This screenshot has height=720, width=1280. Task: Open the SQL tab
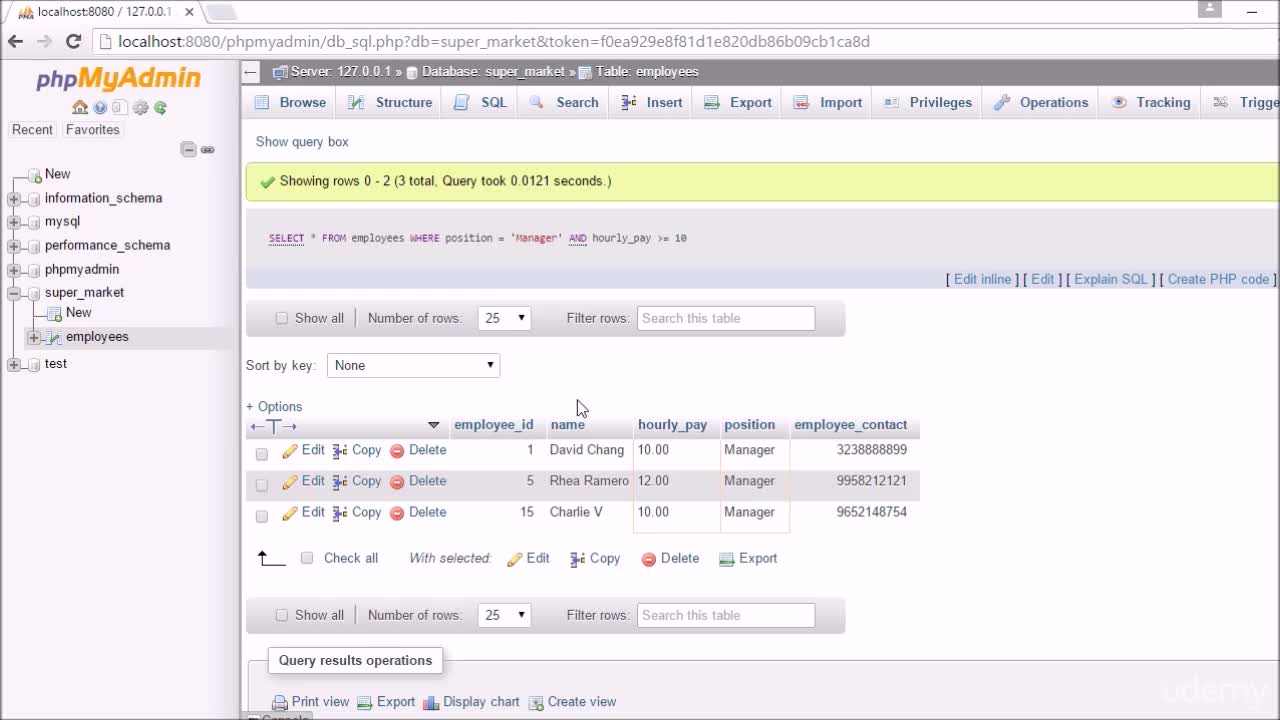click(481, 102)
